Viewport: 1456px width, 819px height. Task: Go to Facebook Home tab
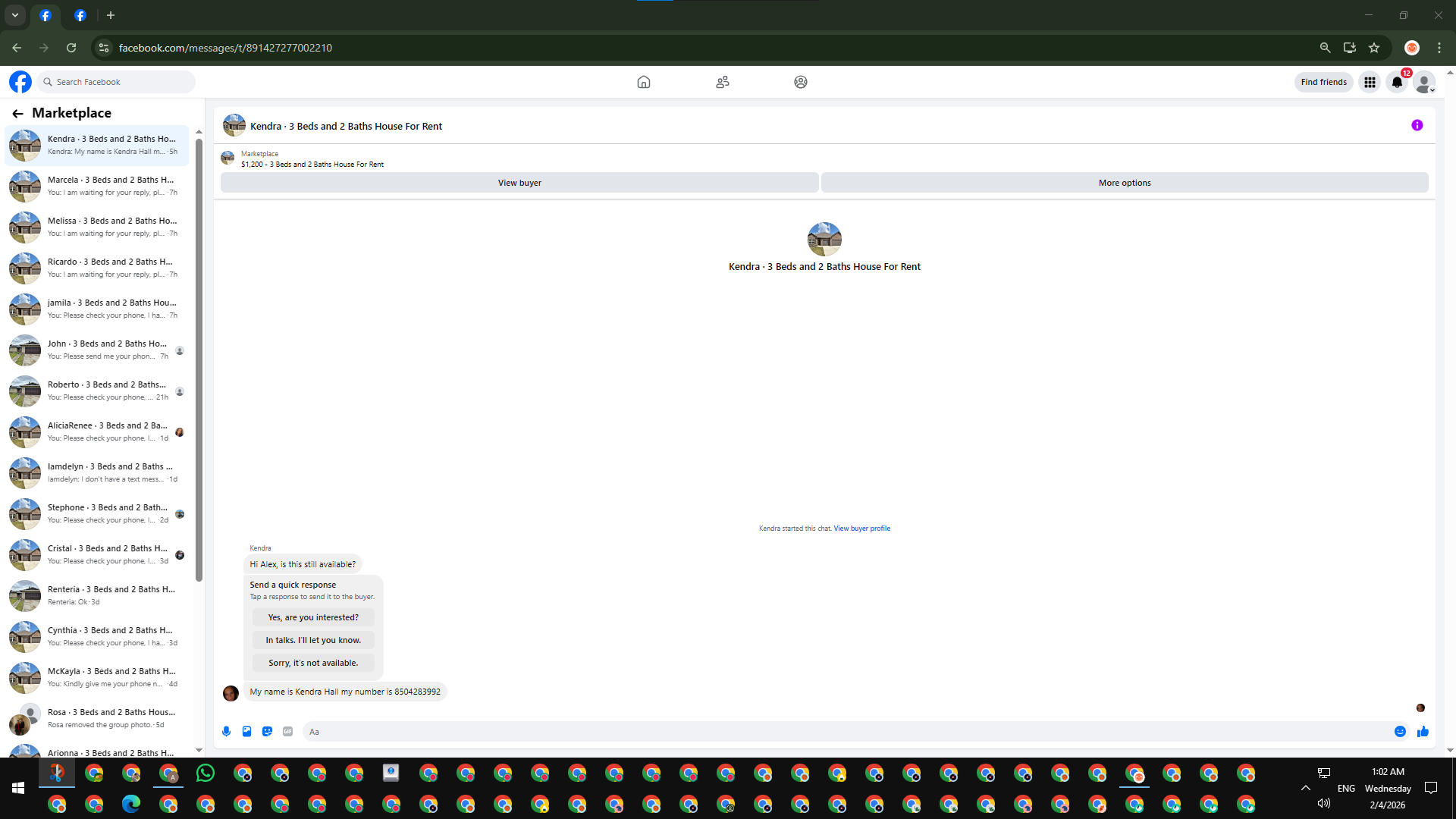point(644,82)
